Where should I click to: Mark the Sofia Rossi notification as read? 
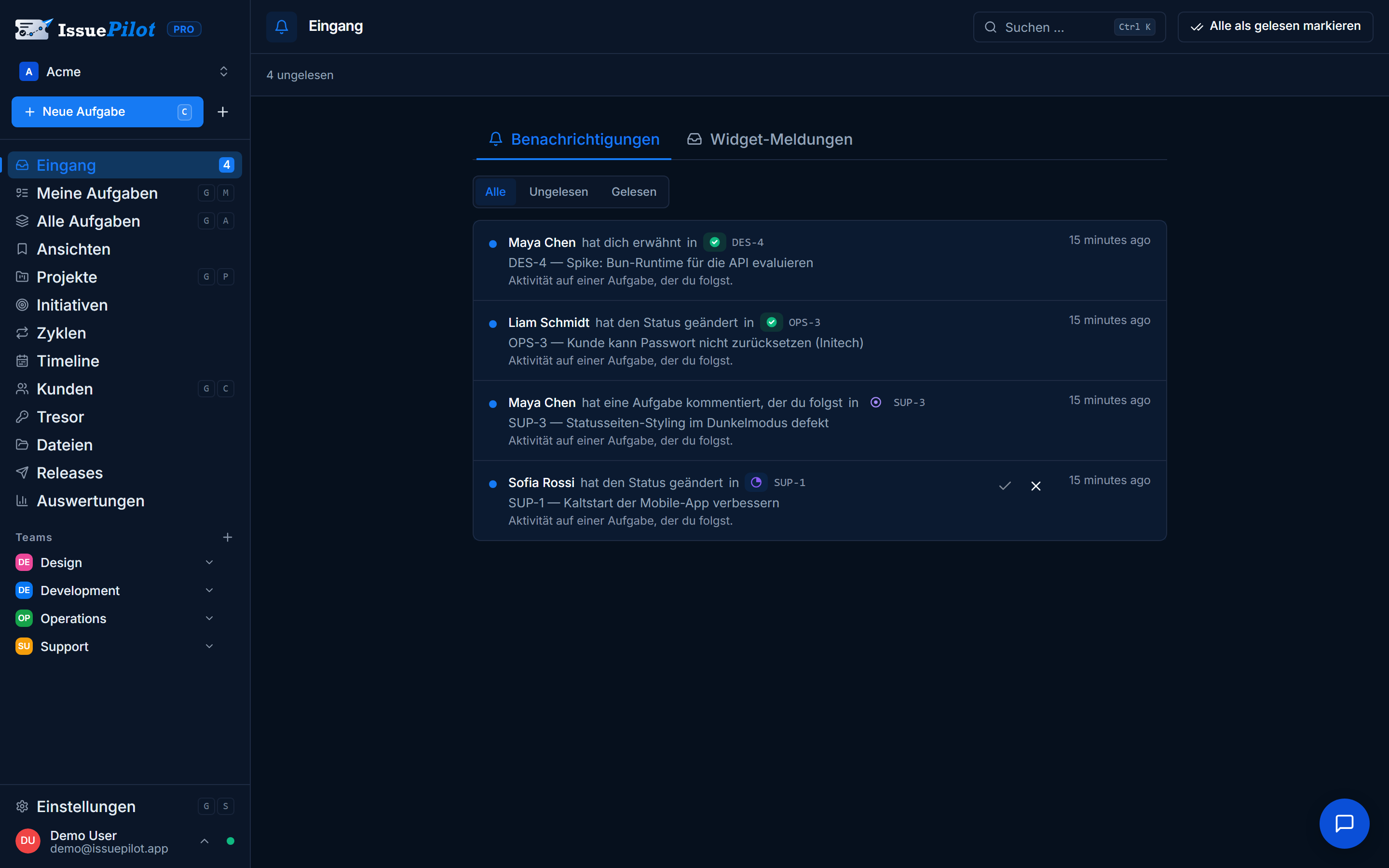1005,486
